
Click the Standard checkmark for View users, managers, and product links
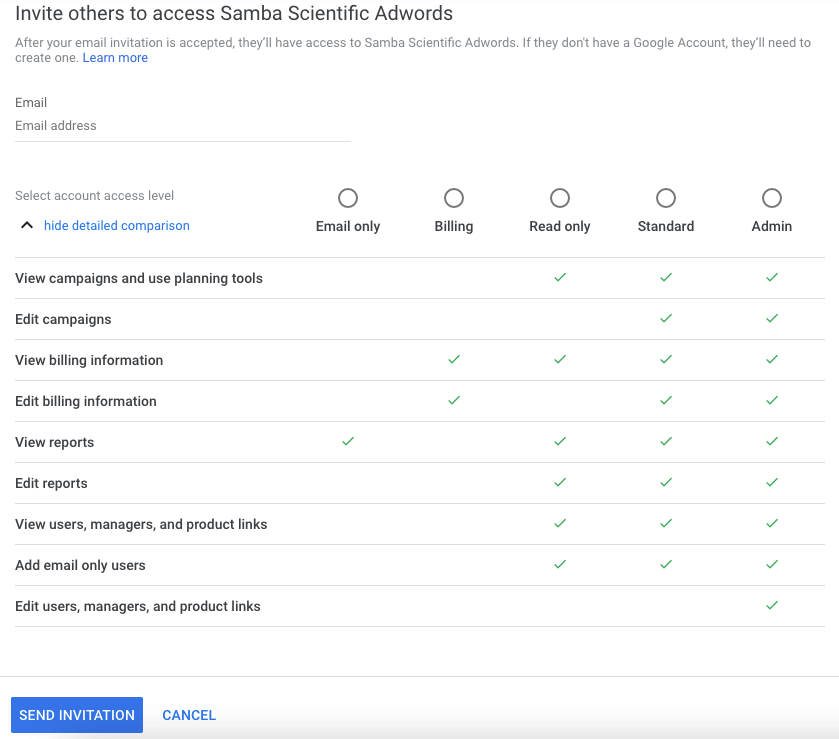coord(666,523)
